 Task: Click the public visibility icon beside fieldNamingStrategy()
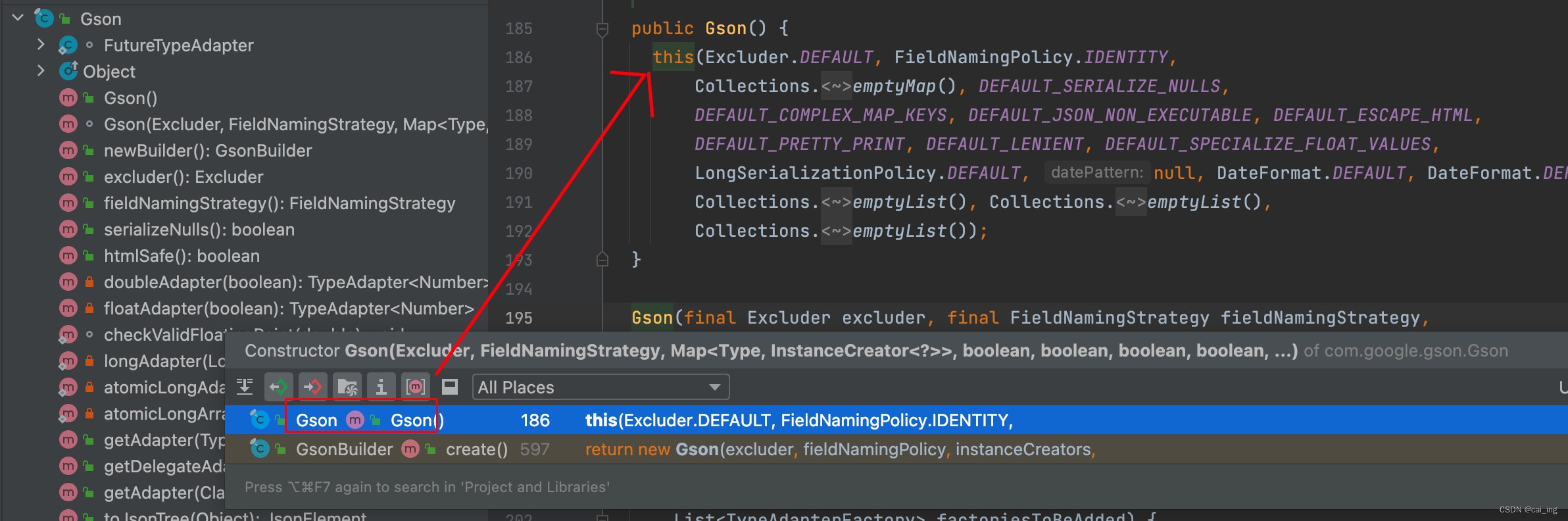[x=89, y=203]
